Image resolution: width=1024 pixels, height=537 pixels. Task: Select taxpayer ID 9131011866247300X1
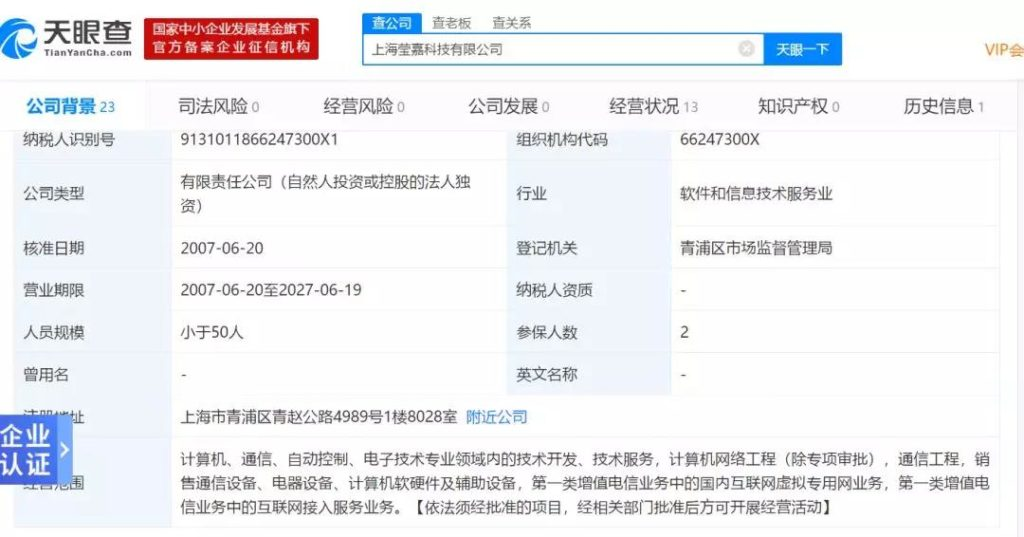coord(259,139)
